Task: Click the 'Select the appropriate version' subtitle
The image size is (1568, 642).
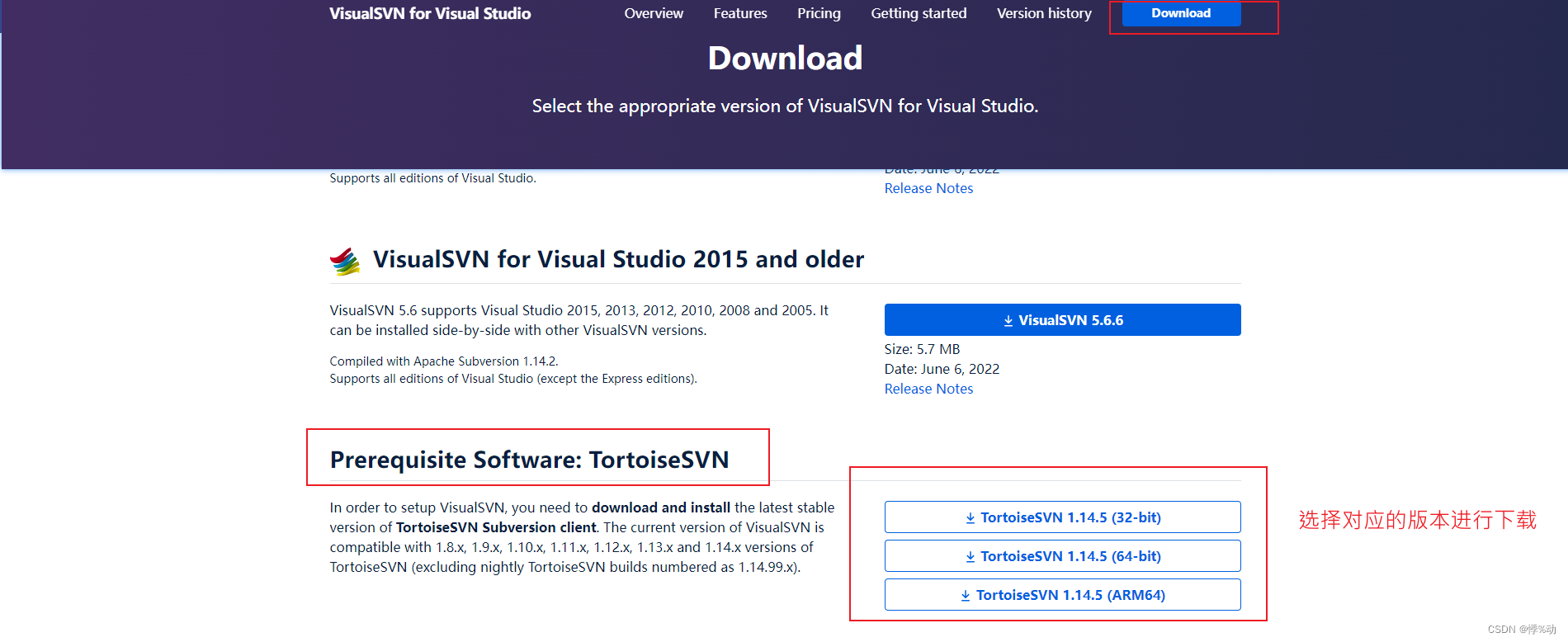Action: tap(785, 106)
